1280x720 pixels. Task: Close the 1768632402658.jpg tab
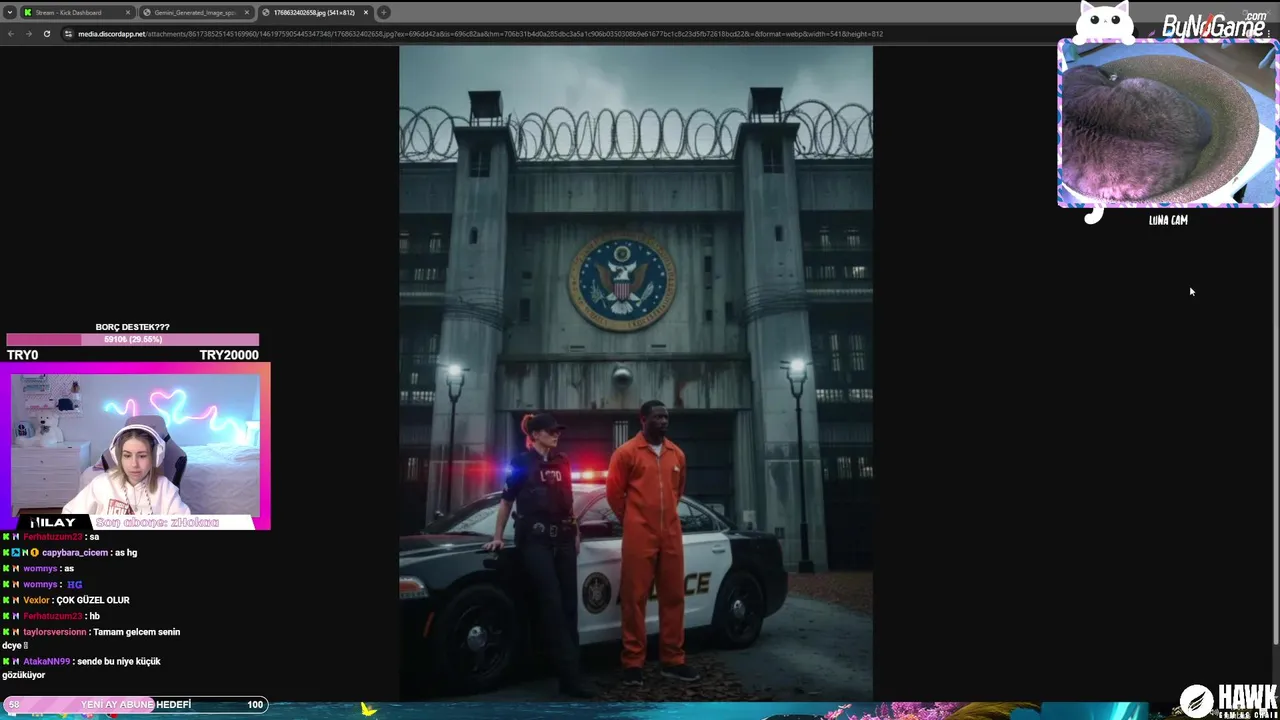click(x=366, y=12)
